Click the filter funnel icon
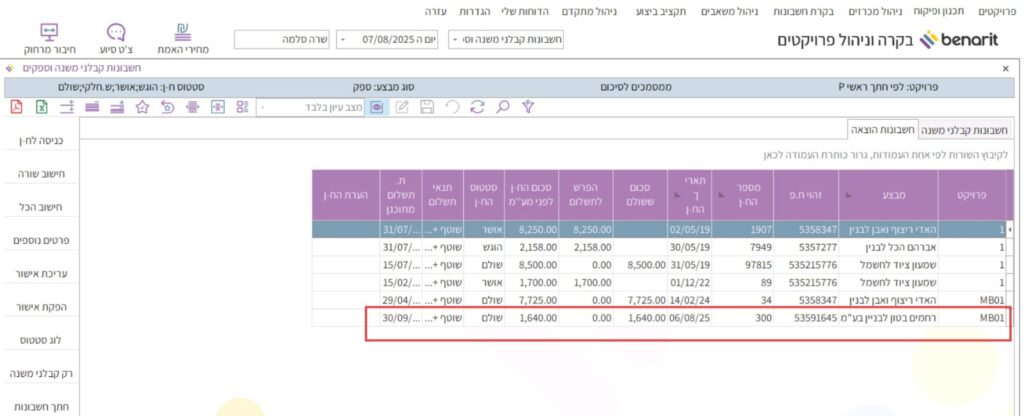The image size is (1024, 416). click(x=529, y=106)
